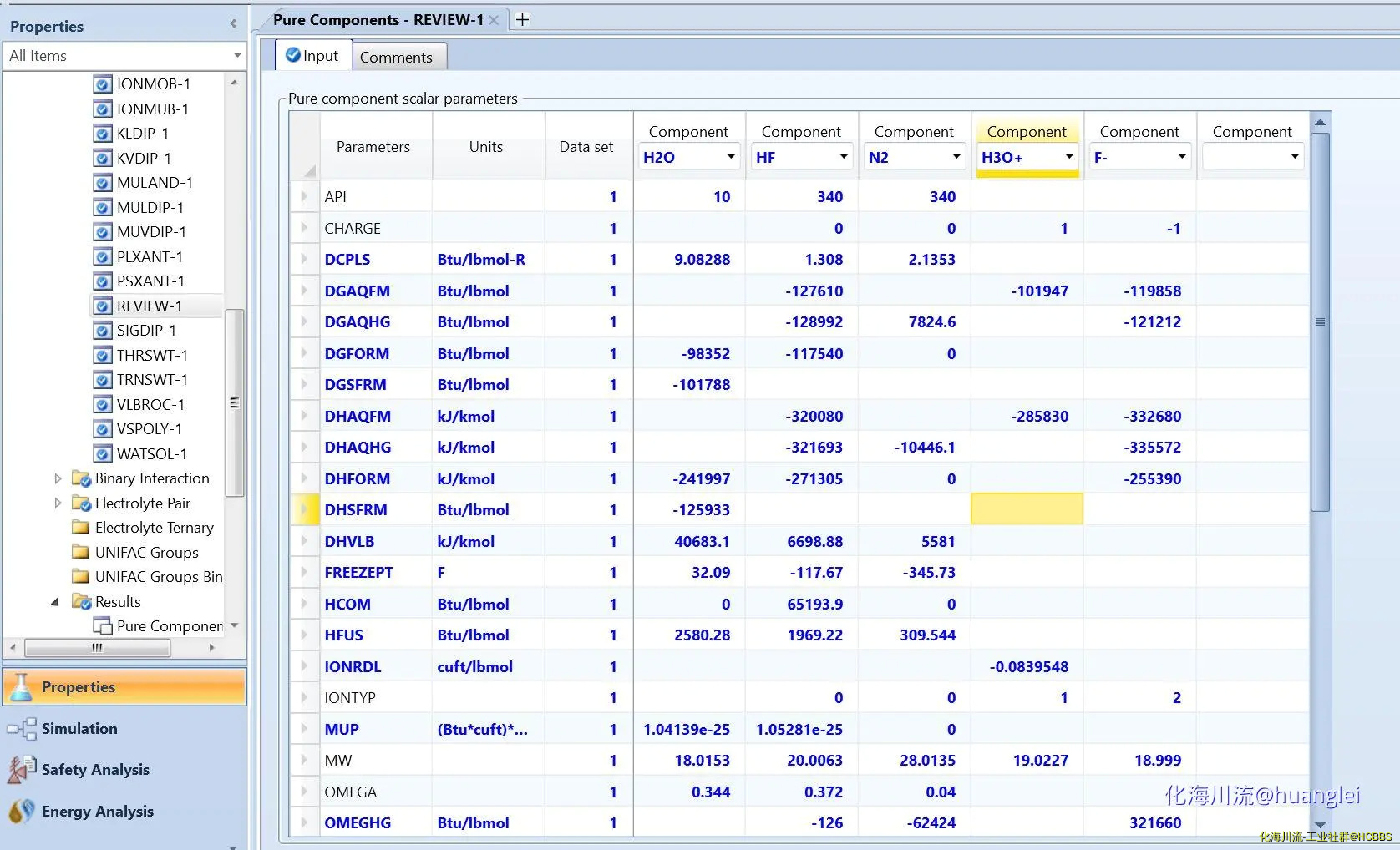This screenshot has width=1400, height=850.
Task: Open the F- component dropdown
Action: point(1182,157)
